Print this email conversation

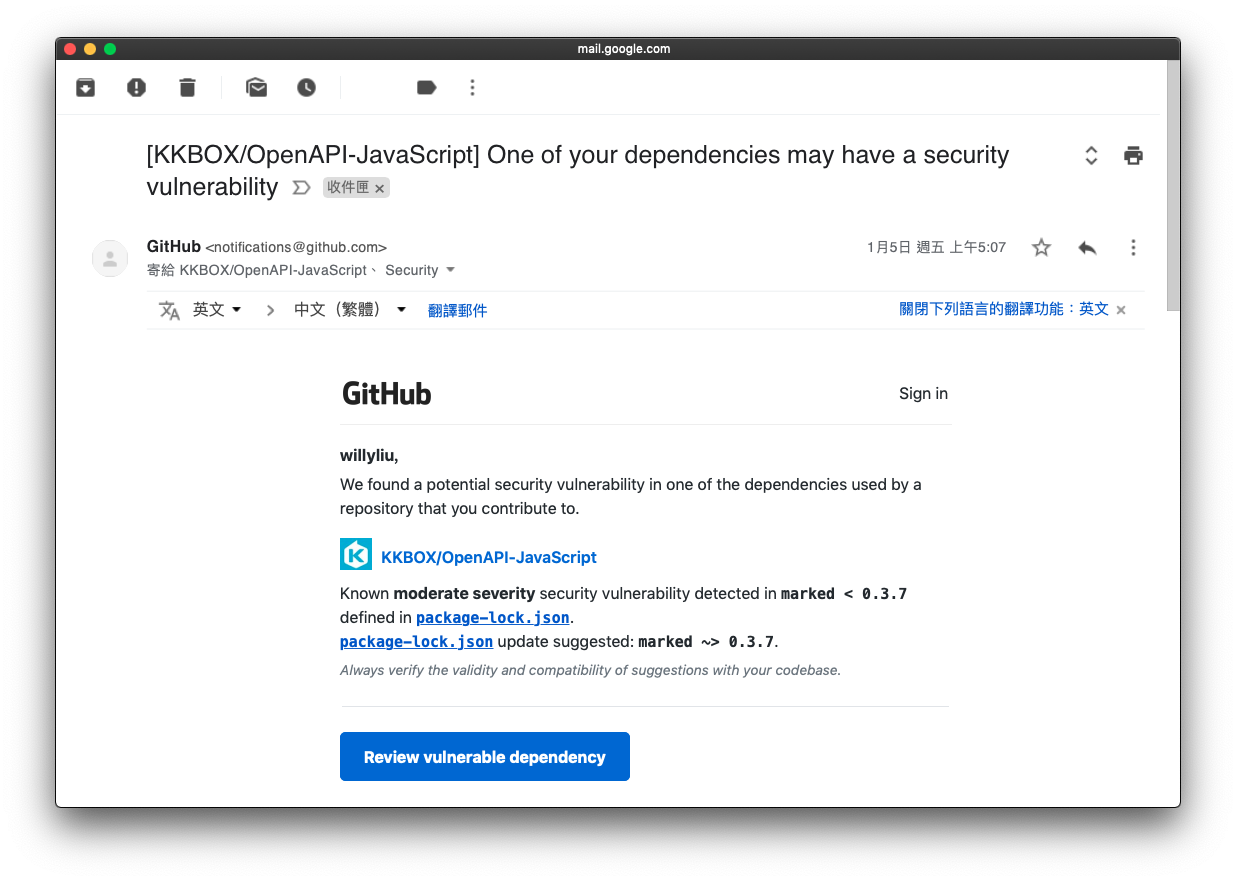coord(1133,155)
